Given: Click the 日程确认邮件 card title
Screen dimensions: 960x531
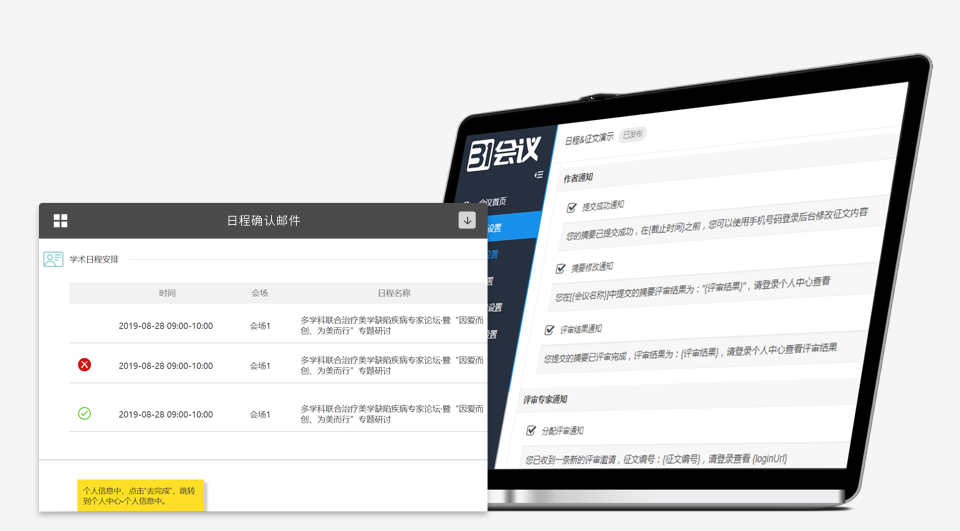Looking at the screenshot, I should (263, 220).
